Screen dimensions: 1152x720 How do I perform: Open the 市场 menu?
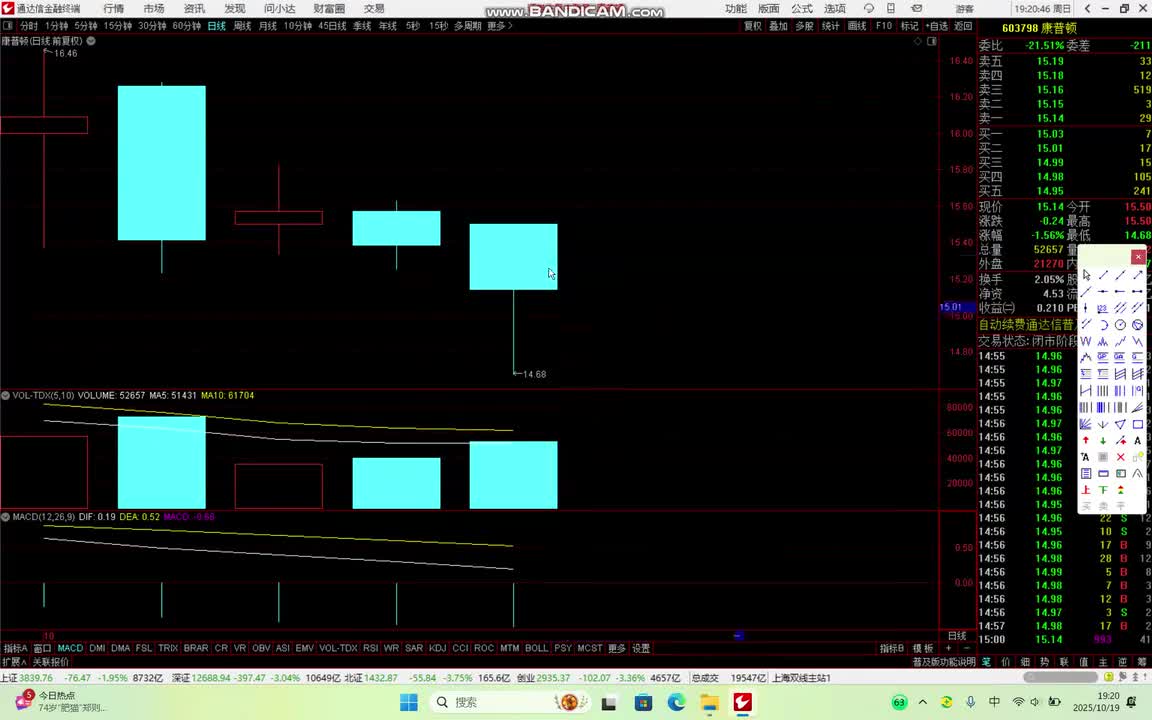(x=154, y=8)
